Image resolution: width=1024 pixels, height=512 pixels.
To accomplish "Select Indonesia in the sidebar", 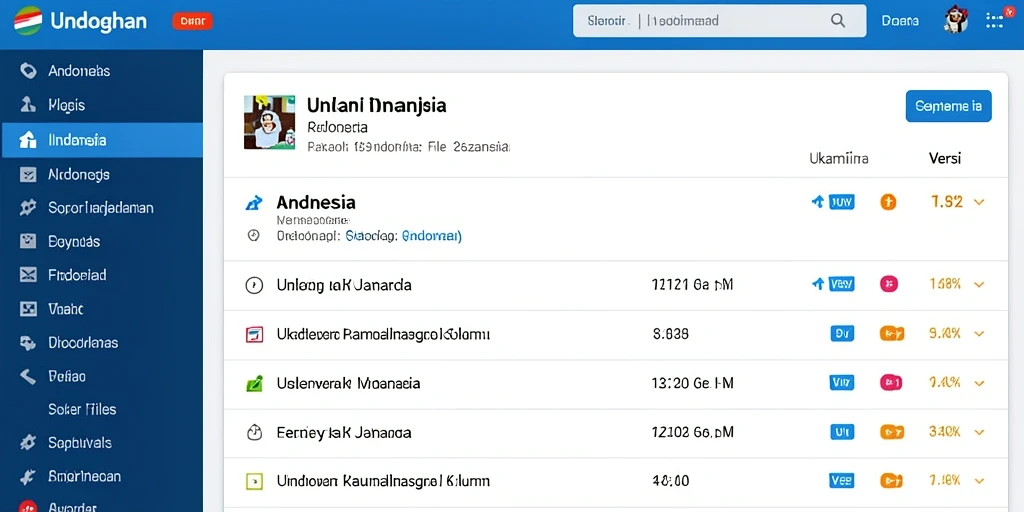I will pyautogui.click(x=103, y=140).
